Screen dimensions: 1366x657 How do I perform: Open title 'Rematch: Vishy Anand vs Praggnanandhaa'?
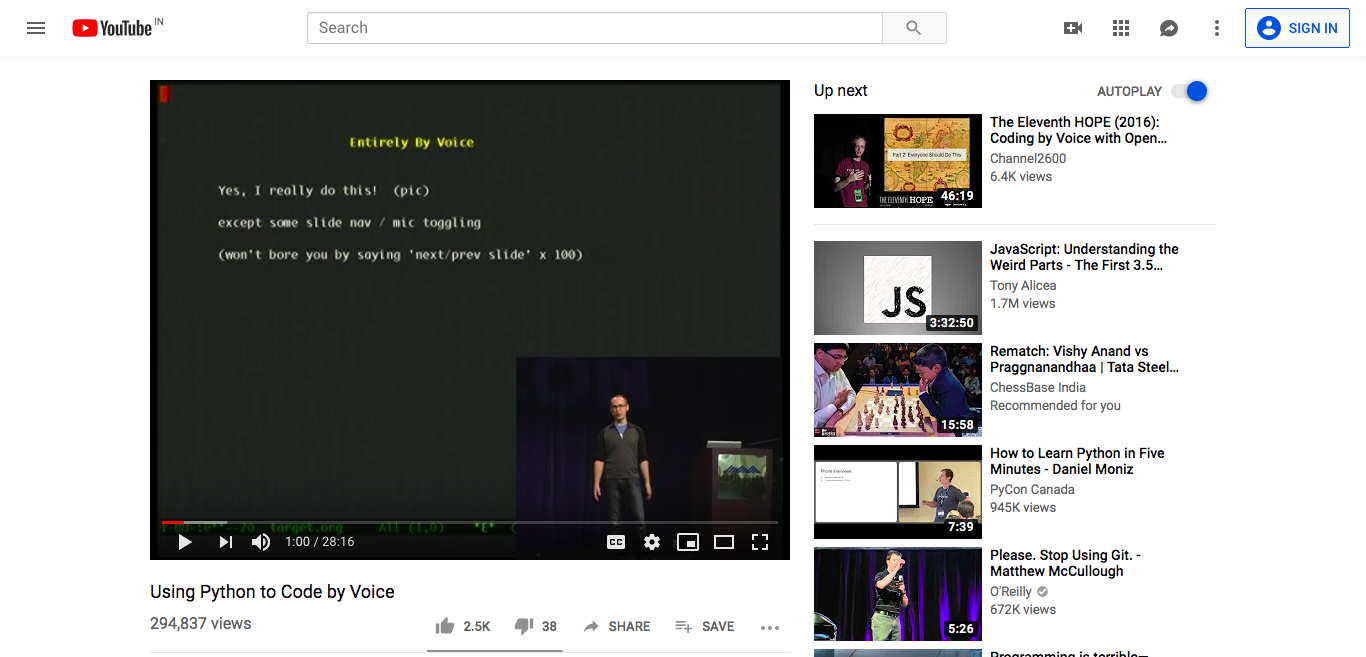tap(1084, 359)
